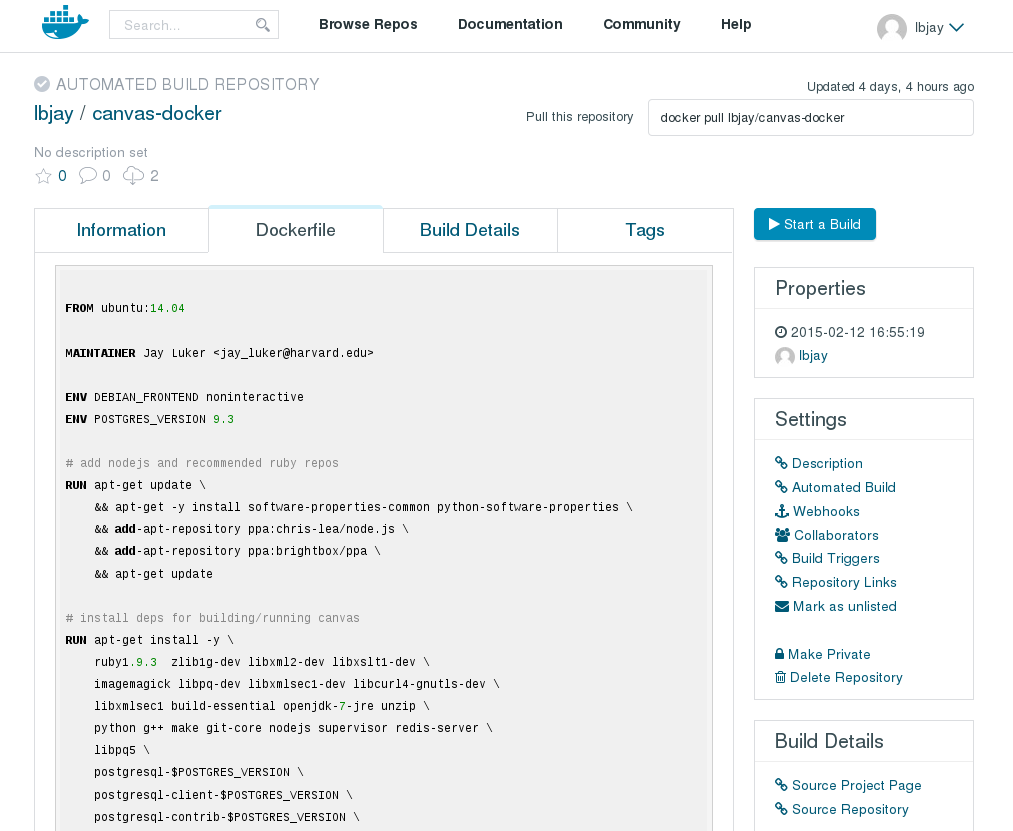Open Help in top navigation

[736, 25]
